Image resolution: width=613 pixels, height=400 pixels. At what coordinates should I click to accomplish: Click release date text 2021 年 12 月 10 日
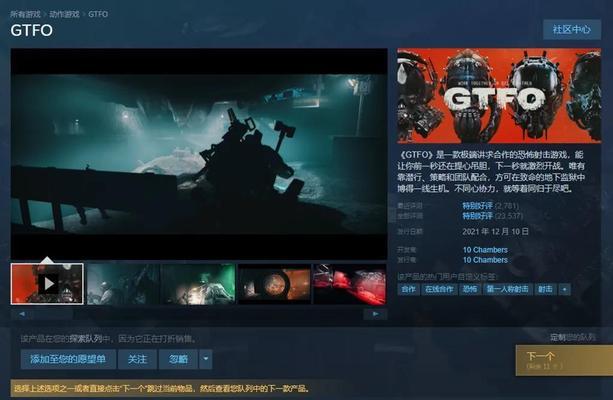coord(495,231)
